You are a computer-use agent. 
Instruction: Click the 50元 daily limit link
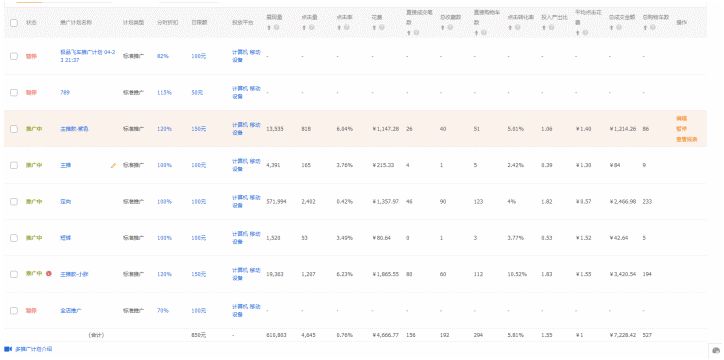coord(197,92)
